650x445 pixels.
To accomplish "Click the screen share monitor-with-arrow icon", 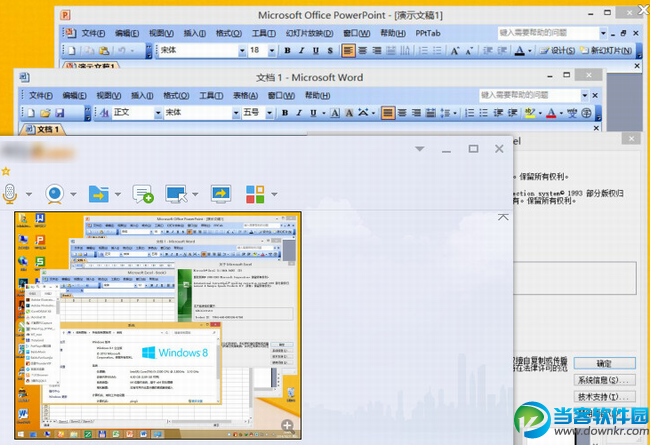I will 221,194.
